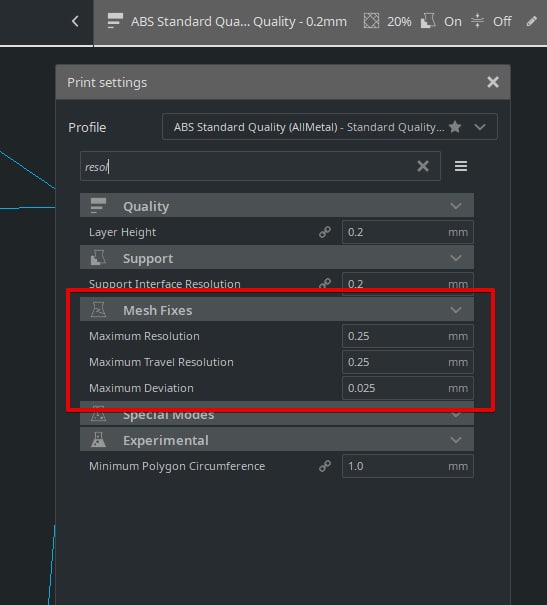The width and height of the screenshot is (547, 605).
Task: Click the star icon in the Profile box
Action: [455, 127]
